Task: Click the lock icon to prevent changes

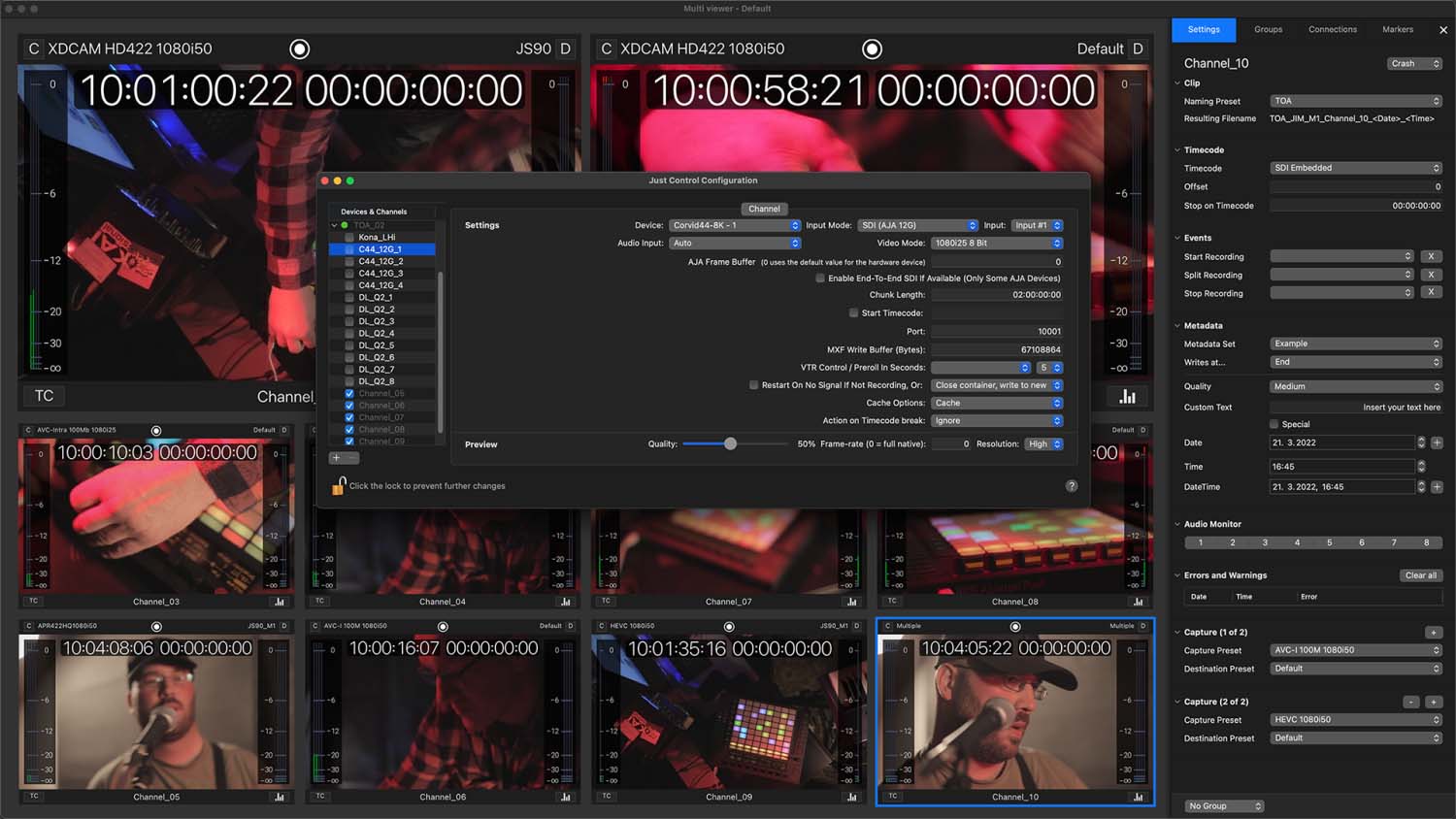Action: [338, 486]
